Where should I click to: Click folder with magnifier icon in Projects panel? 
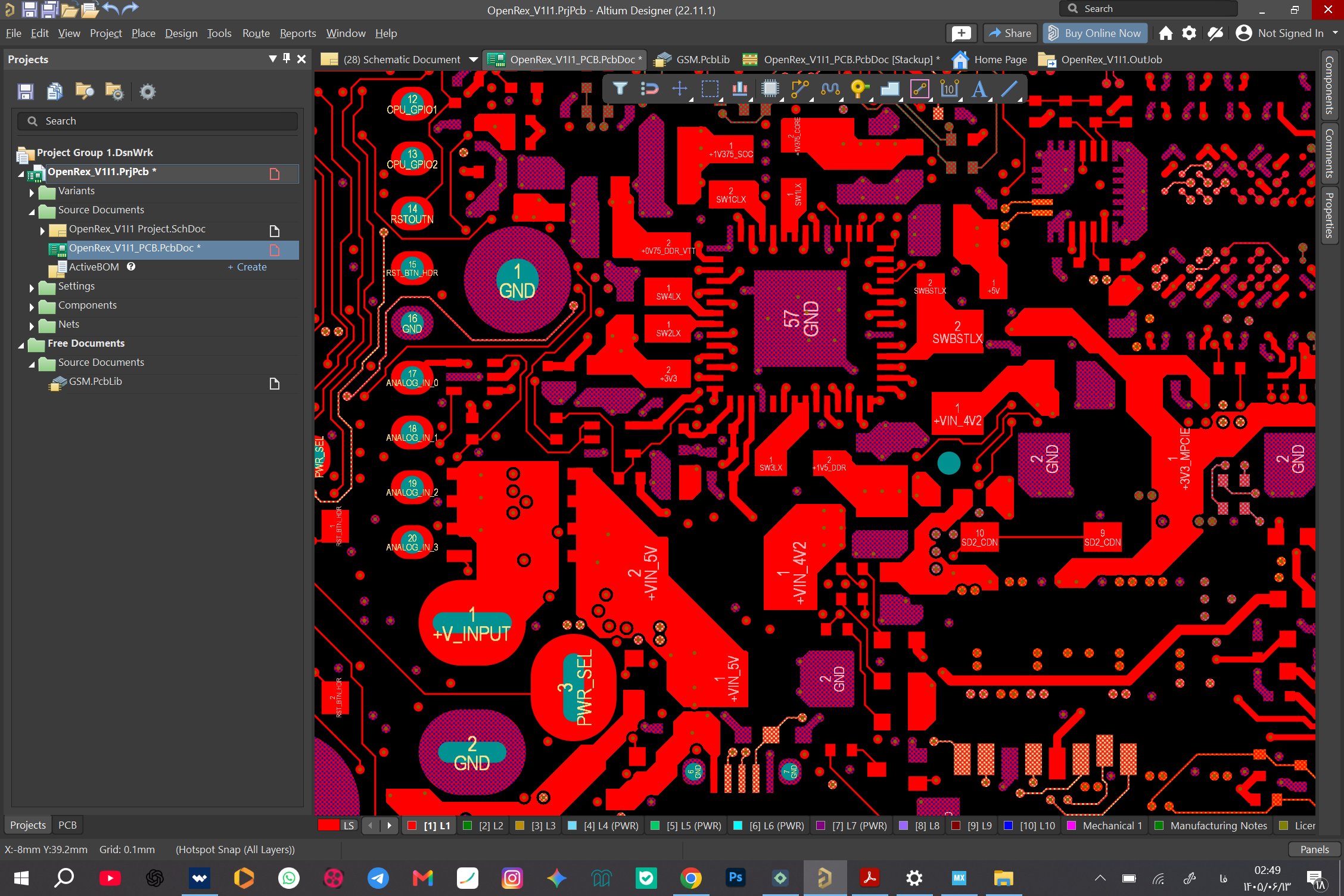click(85, 91)
